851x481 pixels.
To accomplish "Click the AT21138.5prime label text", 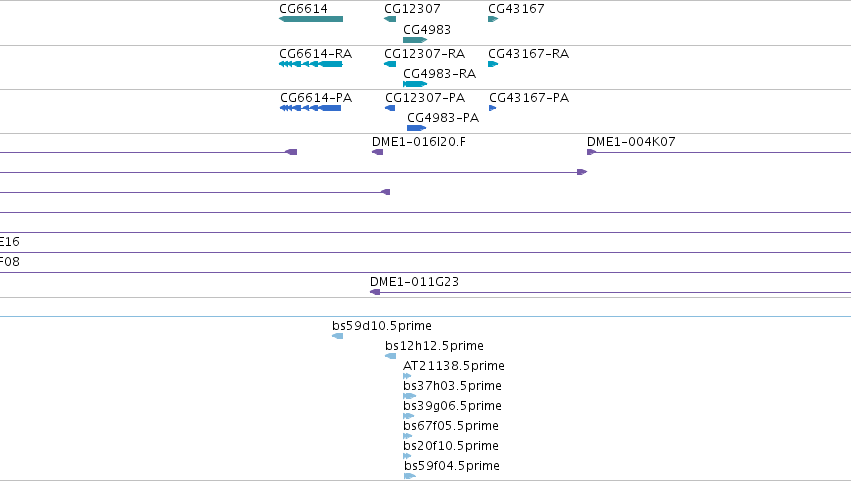I will pos(454,366).
